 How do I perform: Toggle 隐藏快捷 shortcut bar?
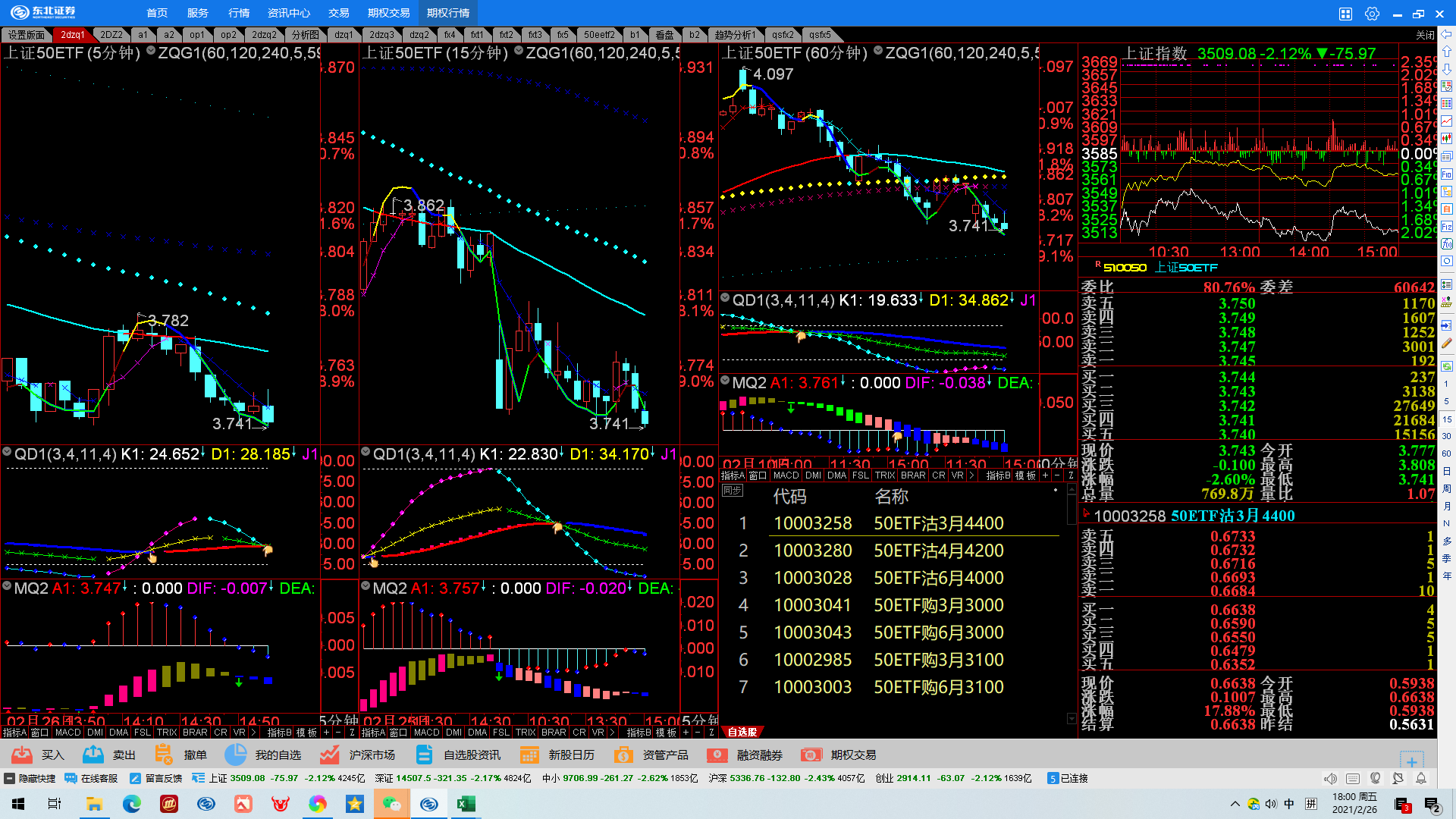[x=10, y=778]
